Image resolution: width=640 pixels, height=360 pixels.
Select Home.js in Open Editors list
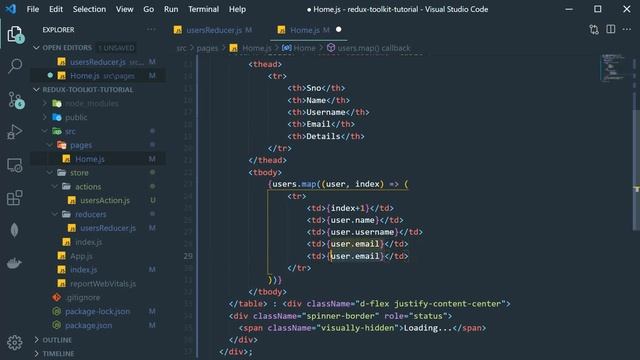click(x=98, y=76)
